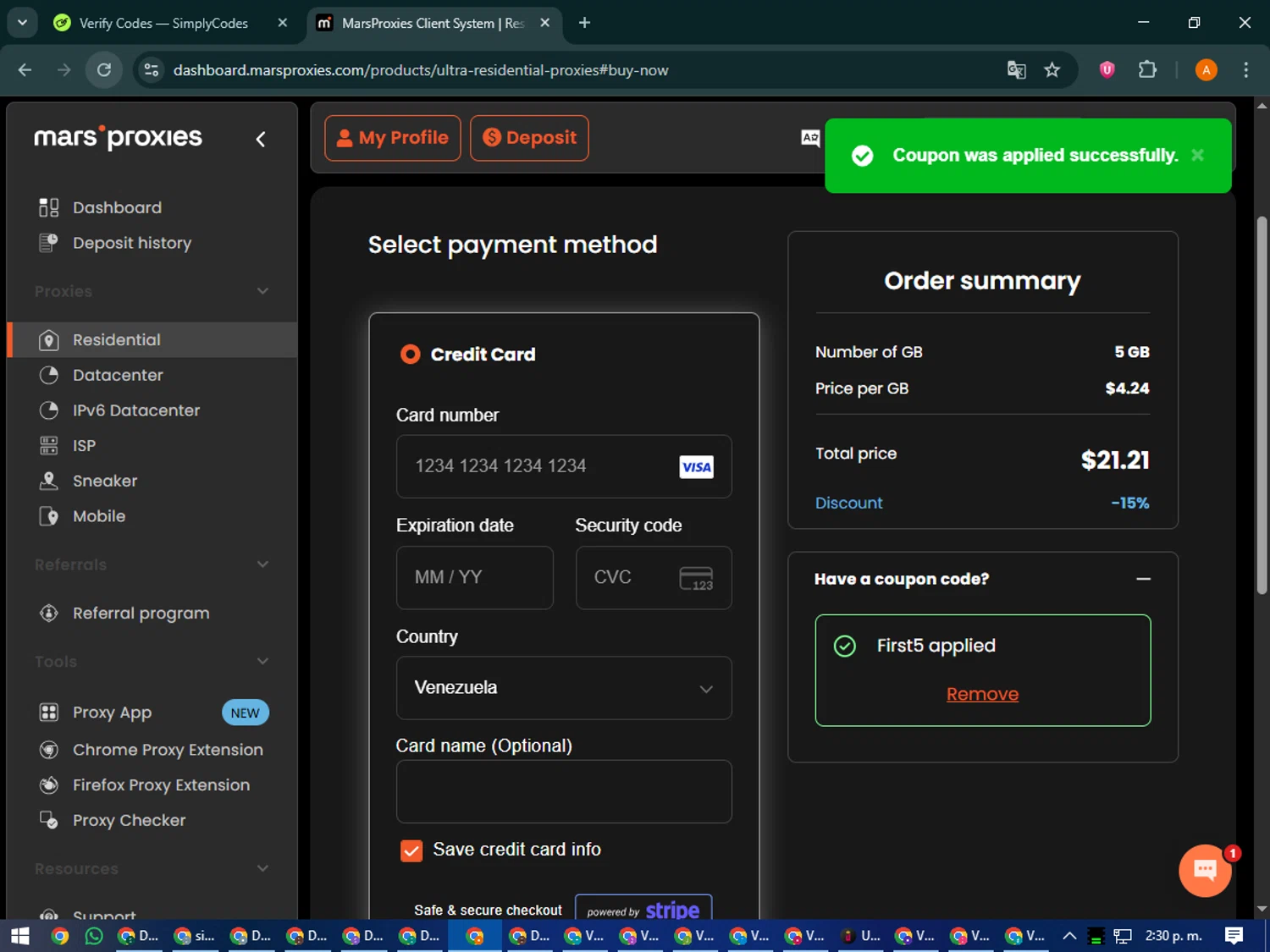1270x952 pixels.
Task: Remove the First5 coupon
Action: [982, 694]
